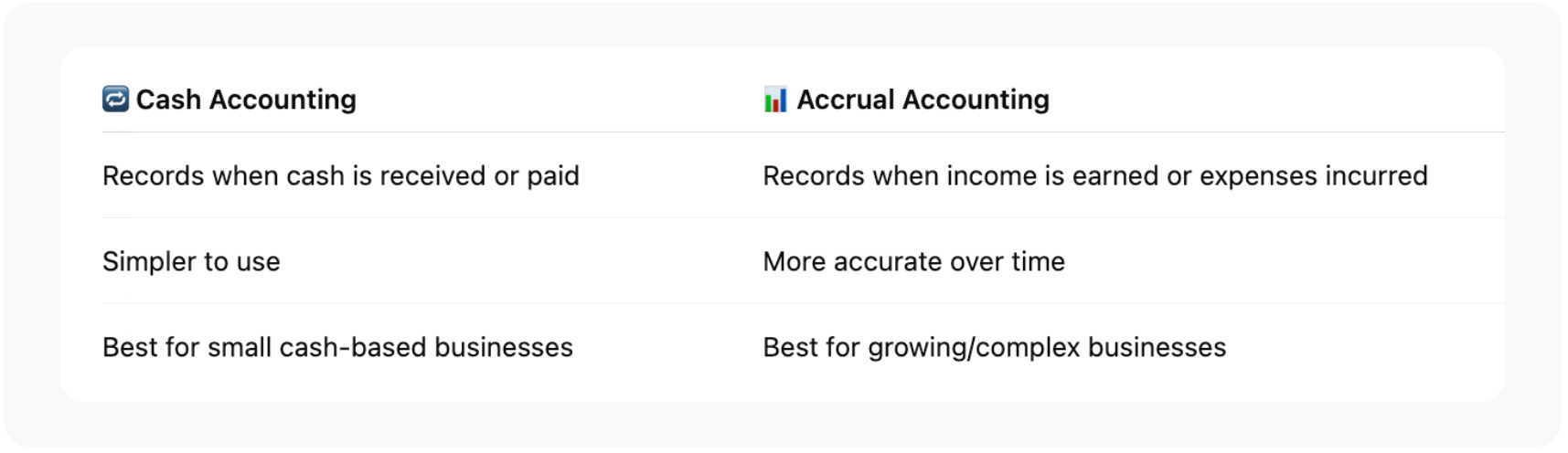Screen dimensions: 1568x453
Task: Click the cell about income earned or expenses incurred
Action: 1094,175
